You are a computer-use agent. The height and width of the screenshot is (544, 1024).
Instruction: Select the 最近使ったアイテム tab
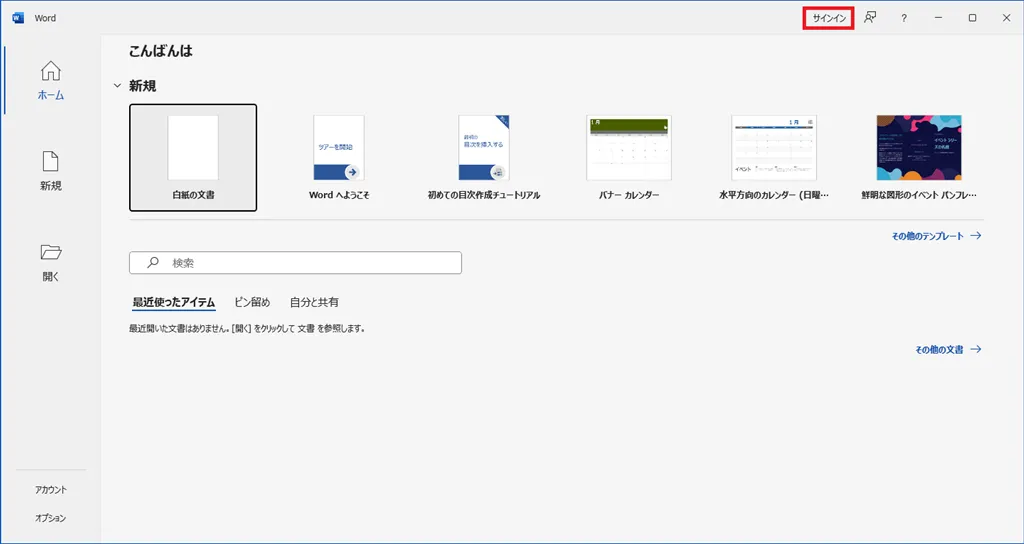(x=174, y=302)
